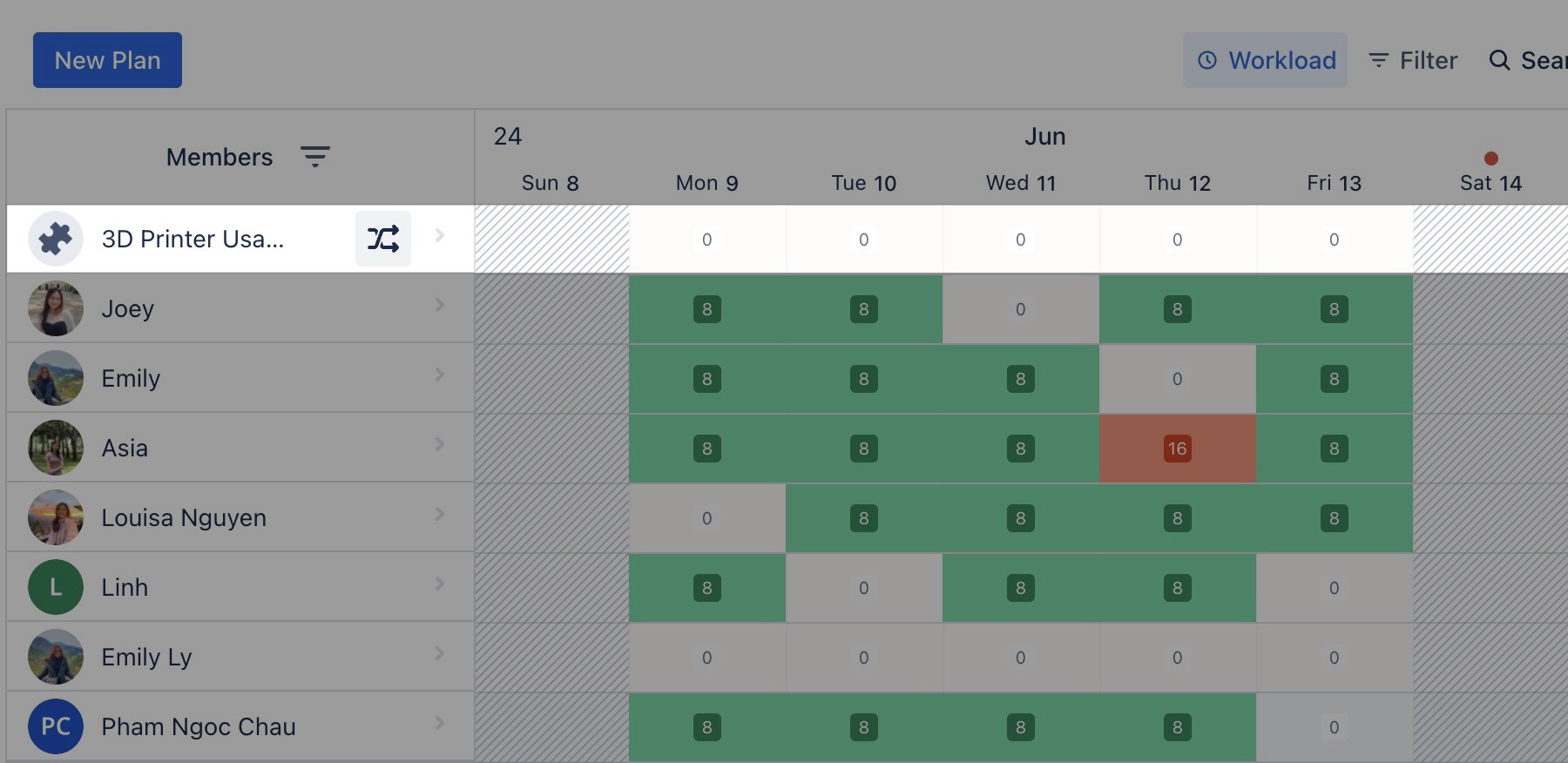Open Emily's member name link
This screenshot has height=763, width=1568.
pyautogui.click(x=131, y=378)
